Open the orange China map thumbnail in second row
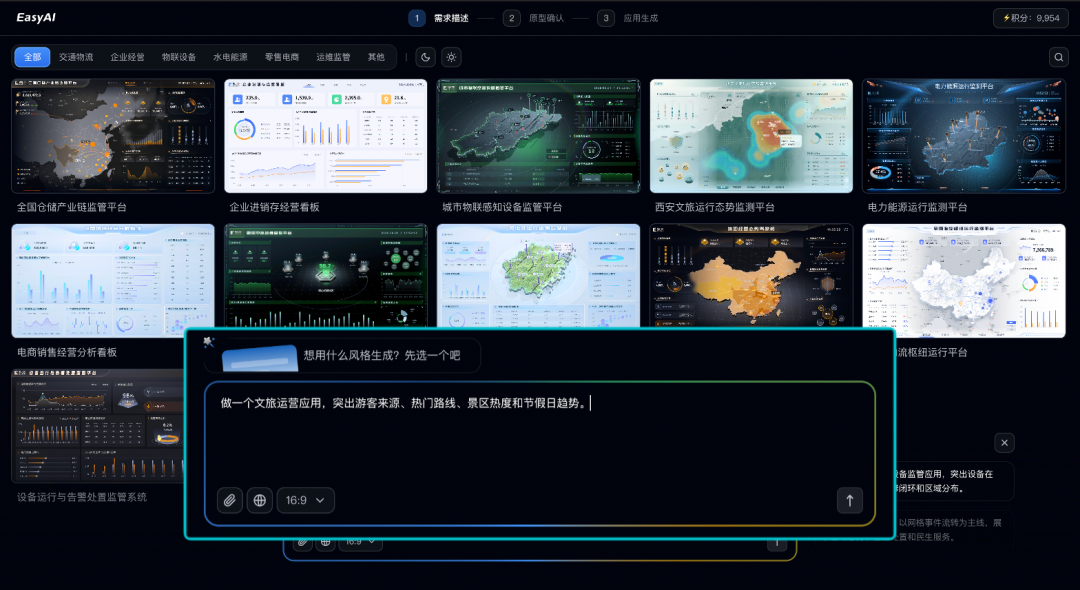1080x590 pixels. (751, 275)
